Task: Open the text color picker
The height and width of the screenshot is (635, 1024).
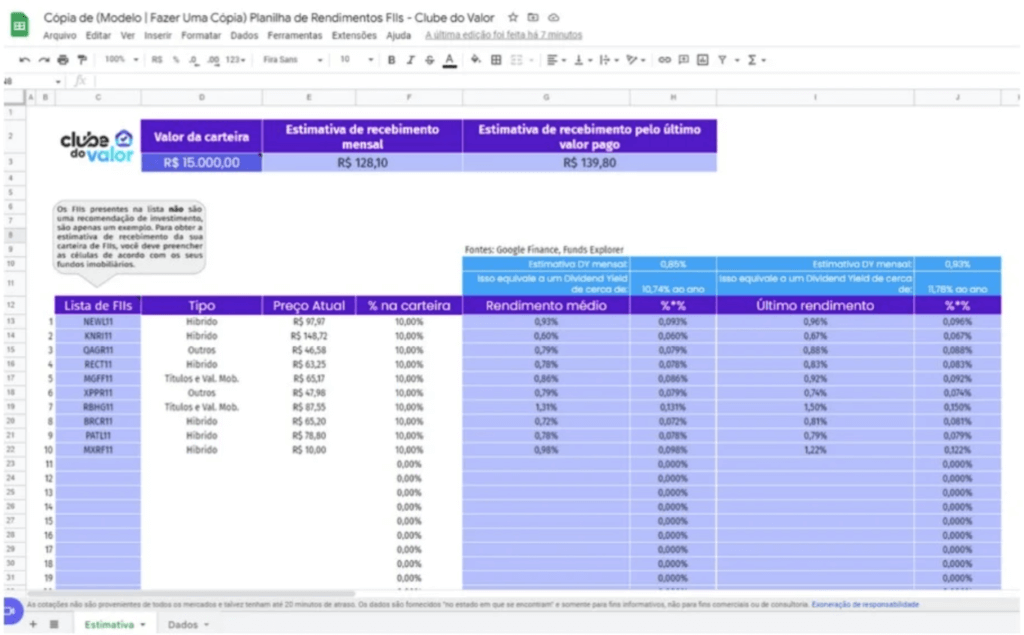Action: [x=449, y=60]
